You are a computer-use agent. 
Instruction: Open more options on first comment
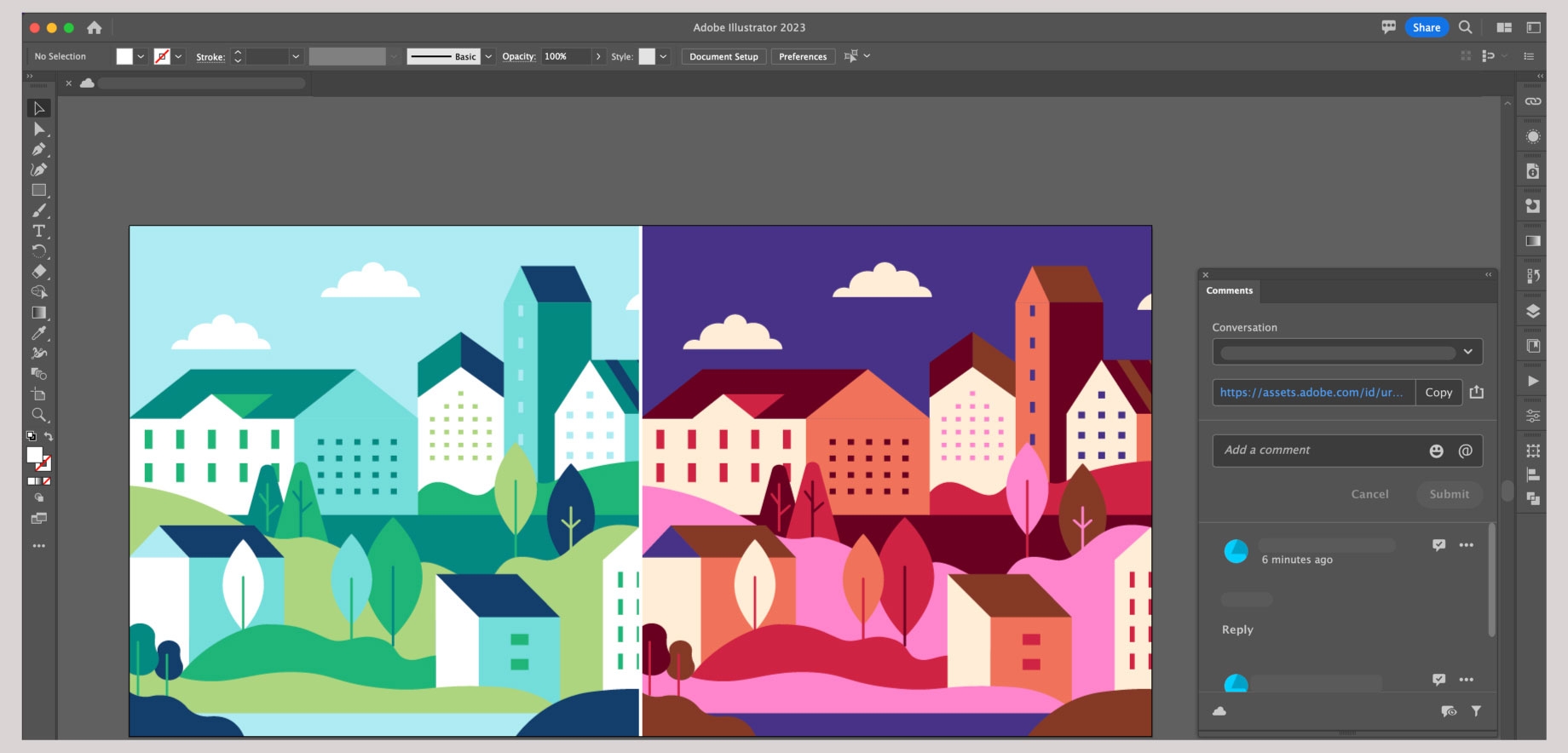[x=1466, y=545]
